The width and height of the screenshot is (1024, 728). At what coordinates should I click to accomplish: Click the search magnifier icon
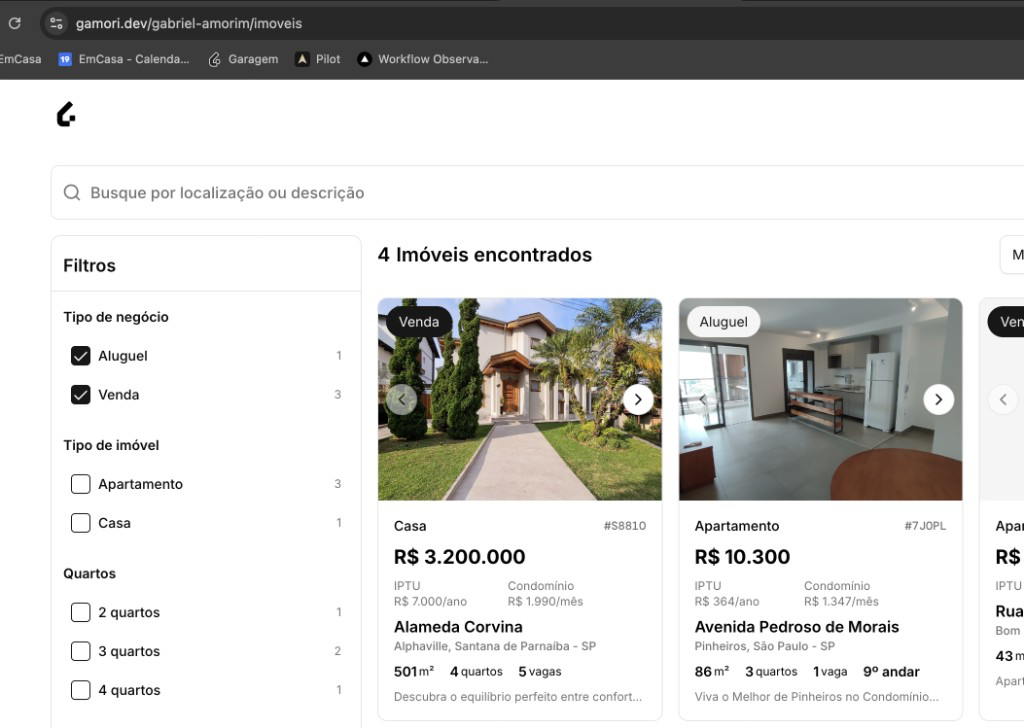click(x=72, y=193)
